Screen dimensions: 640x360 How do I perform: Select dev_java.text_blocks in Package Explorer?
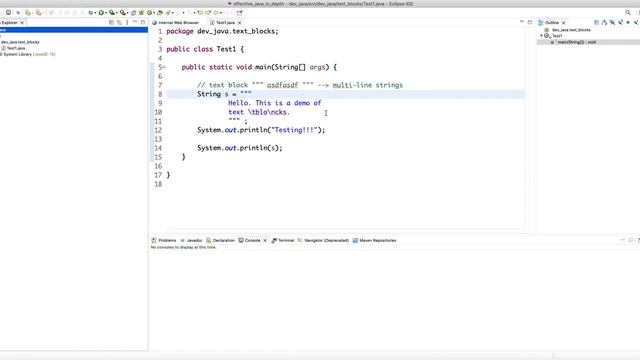coord(20,42)
